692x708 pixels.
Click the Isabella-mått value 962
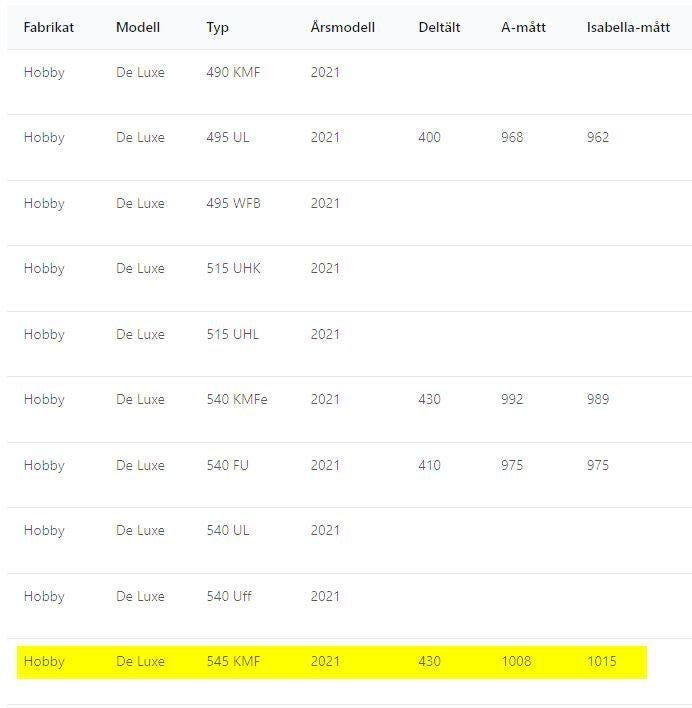click(x=598, y=137)
